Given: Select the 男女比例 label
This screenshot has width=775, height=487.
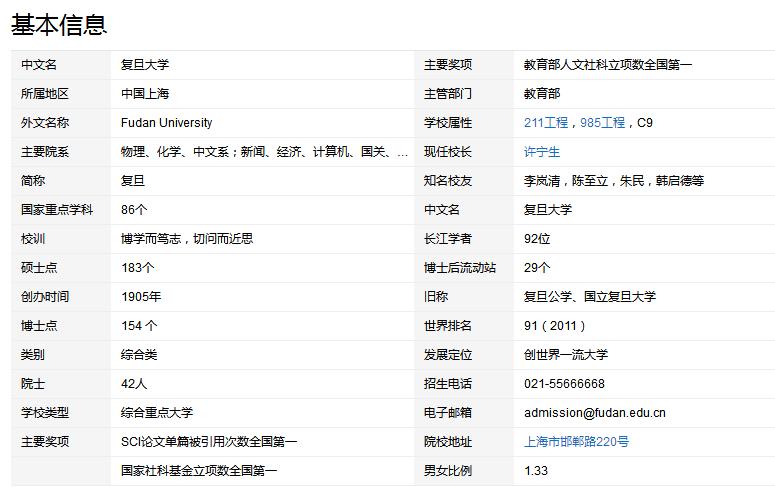Looking at the screenshot, I should (448, 471).
